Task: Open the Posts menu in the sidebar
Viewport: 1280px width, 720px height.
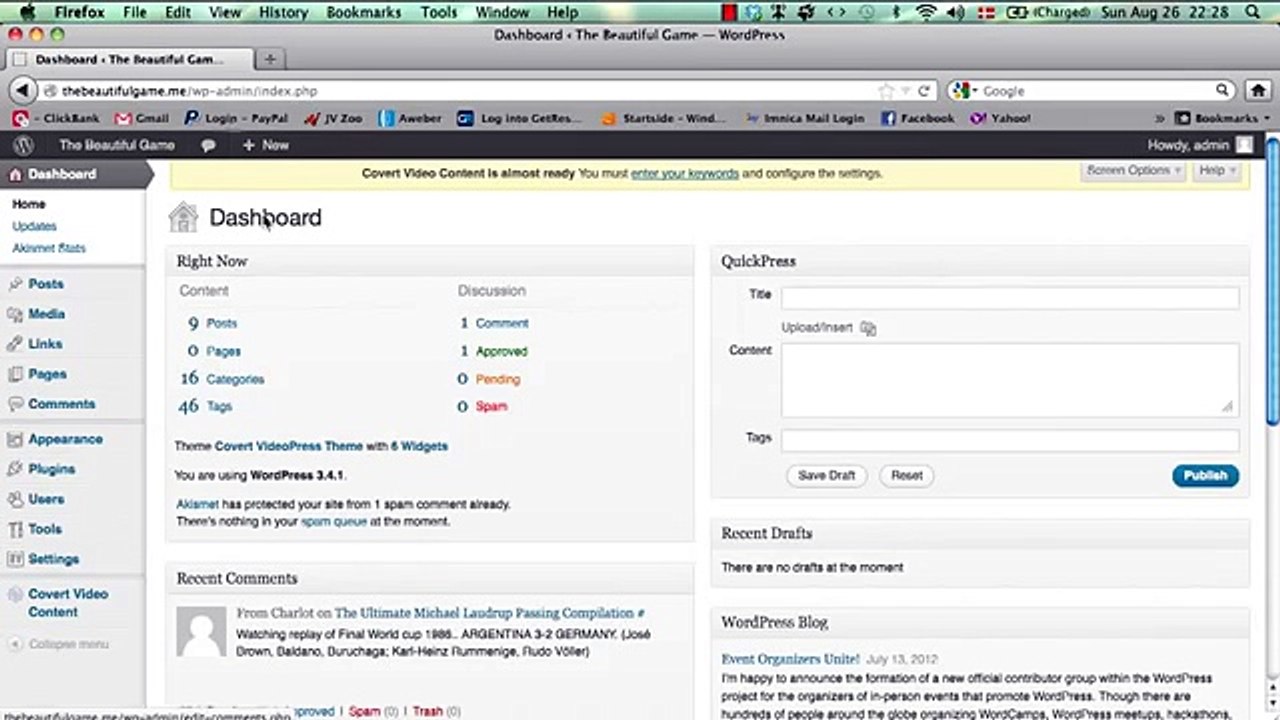Action: click(46, 284)
